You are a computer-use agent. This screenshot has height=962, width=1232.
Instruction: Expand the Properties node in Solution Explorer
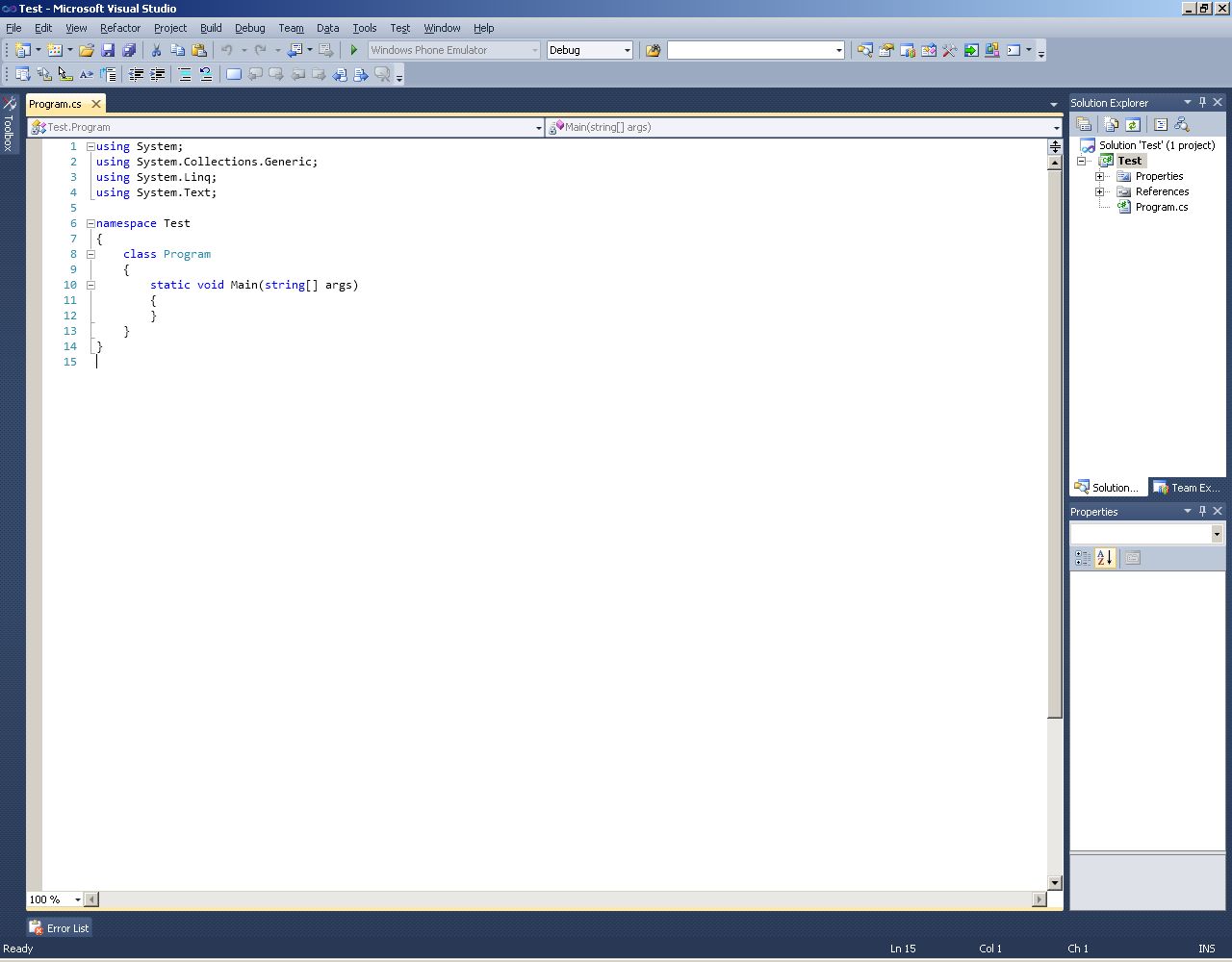1099,176
